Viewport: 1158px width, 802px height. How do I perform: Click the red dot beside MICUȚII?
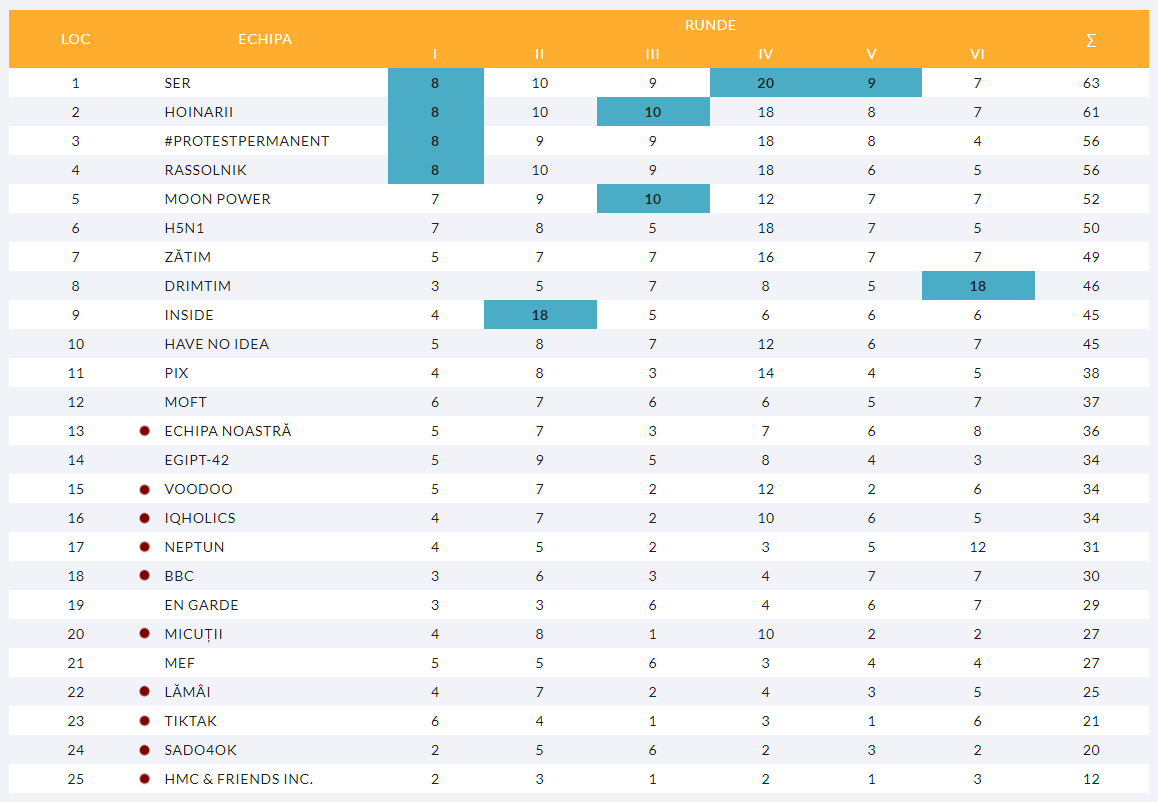(x=145, y=633)
